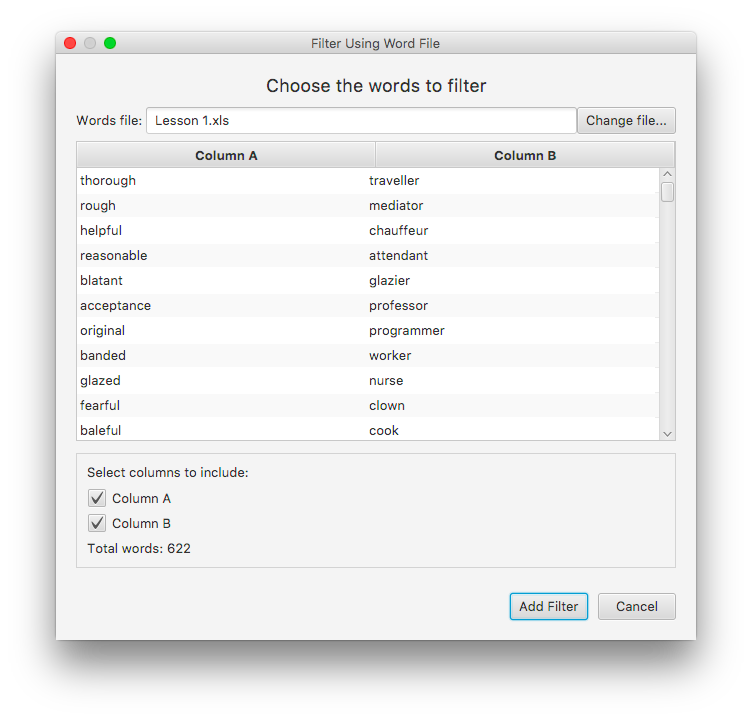The height and width of the screenshot is (720, 752).
Task: Click the table scrollbar down arrow
Action: coord(667,434)
